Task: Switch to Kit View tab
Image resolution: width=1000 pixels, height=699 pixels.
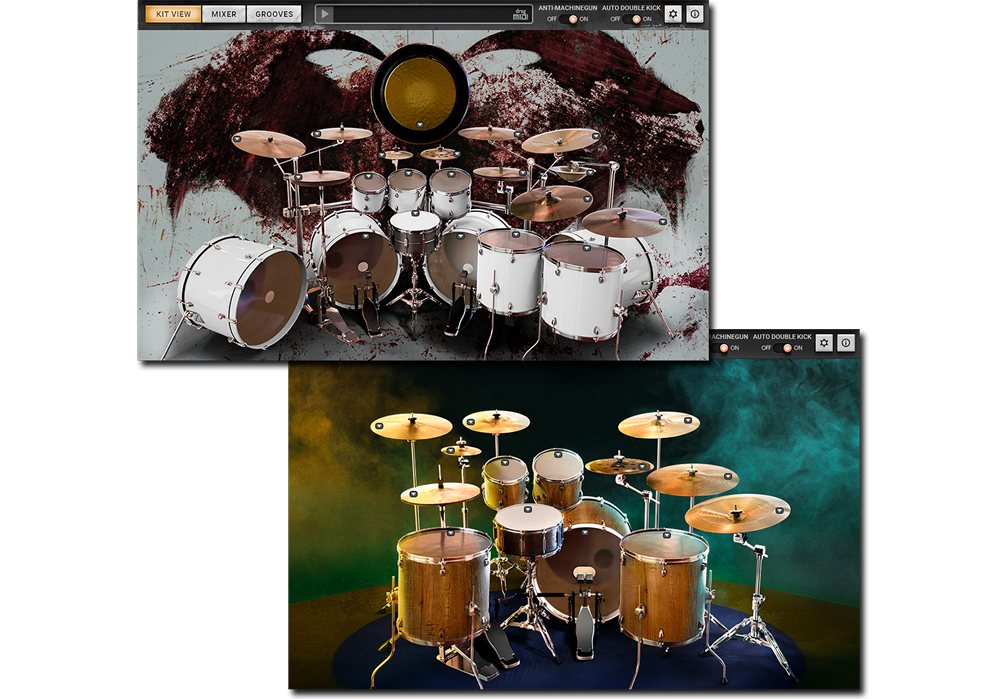Action: click(173, 14)
